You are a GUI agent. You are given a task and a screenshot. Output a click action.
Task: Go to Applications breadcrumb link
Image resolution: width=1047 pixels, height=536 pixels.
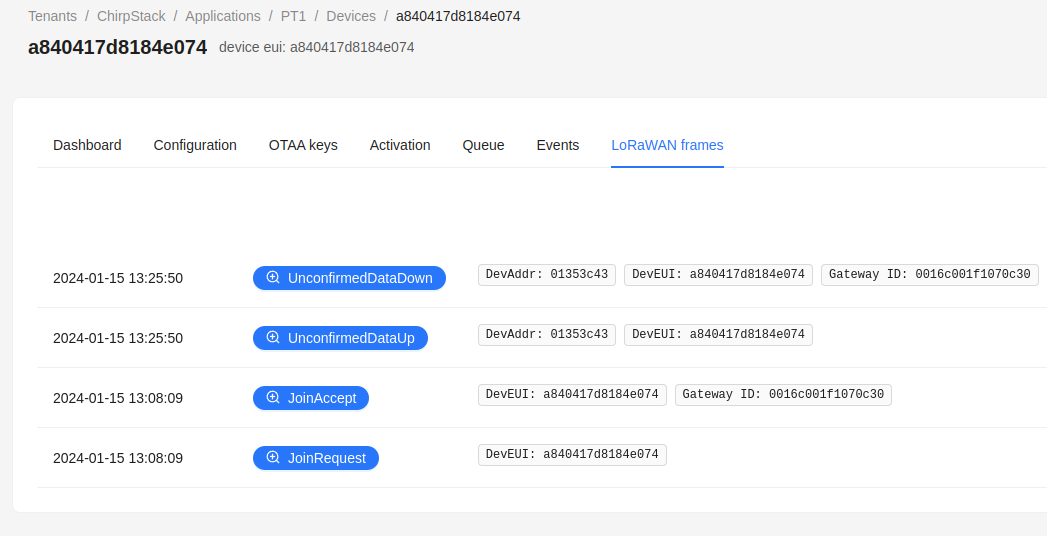pos(222,16)
